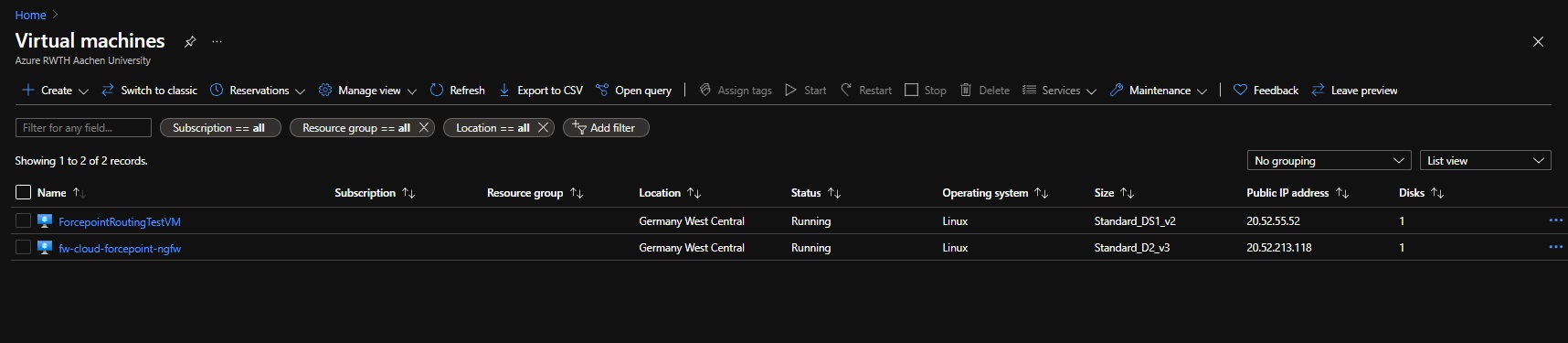Image resolution: width=1568 pixels, height=343 pixels.
Task: Open row actions for ForcepointRoutingTestVM
Action: [1555, 220]
